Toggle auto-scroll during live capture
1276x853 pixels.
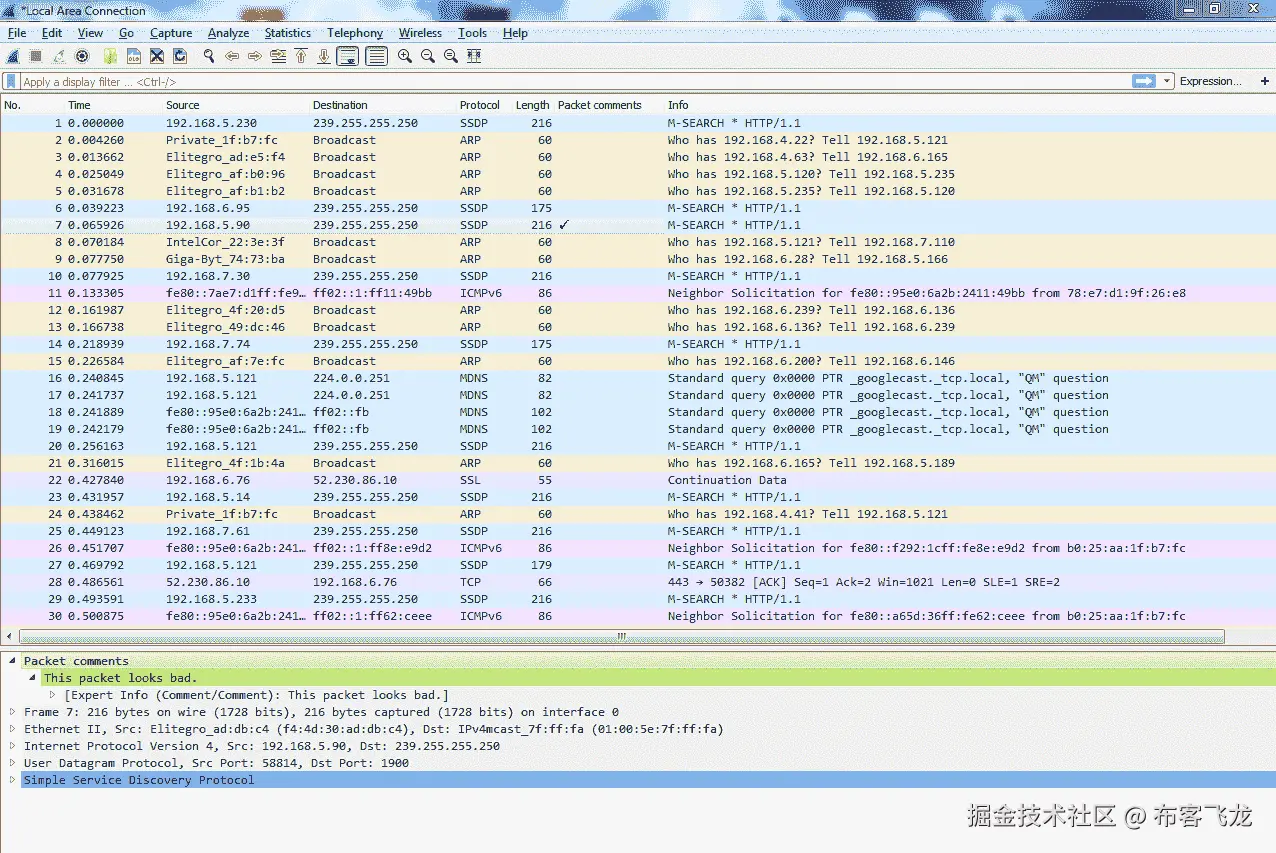348,57
